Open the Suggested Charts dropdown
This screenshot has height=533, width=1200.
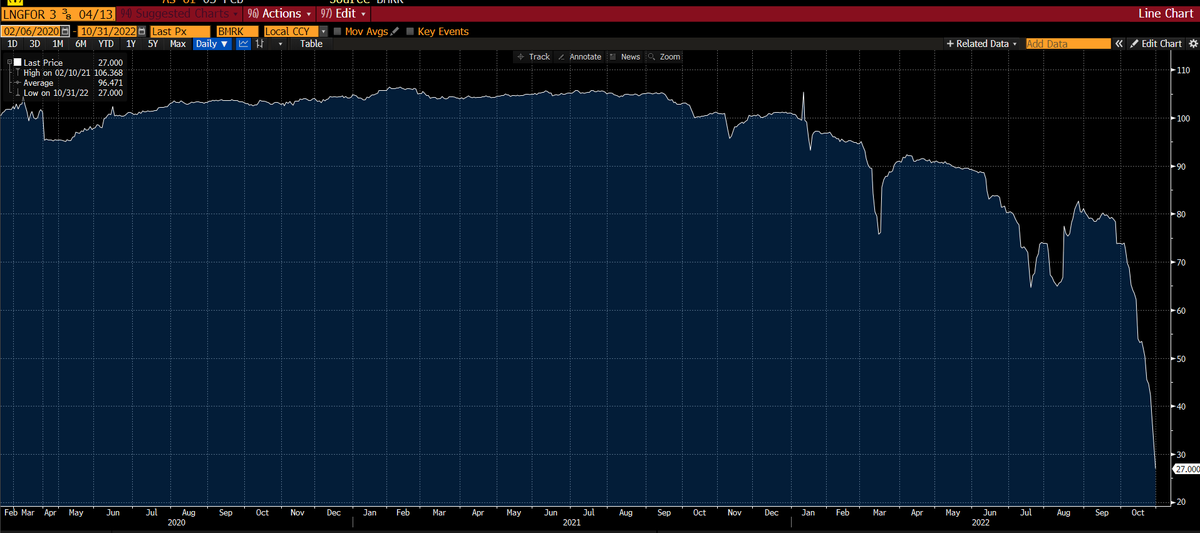point(180,14)
